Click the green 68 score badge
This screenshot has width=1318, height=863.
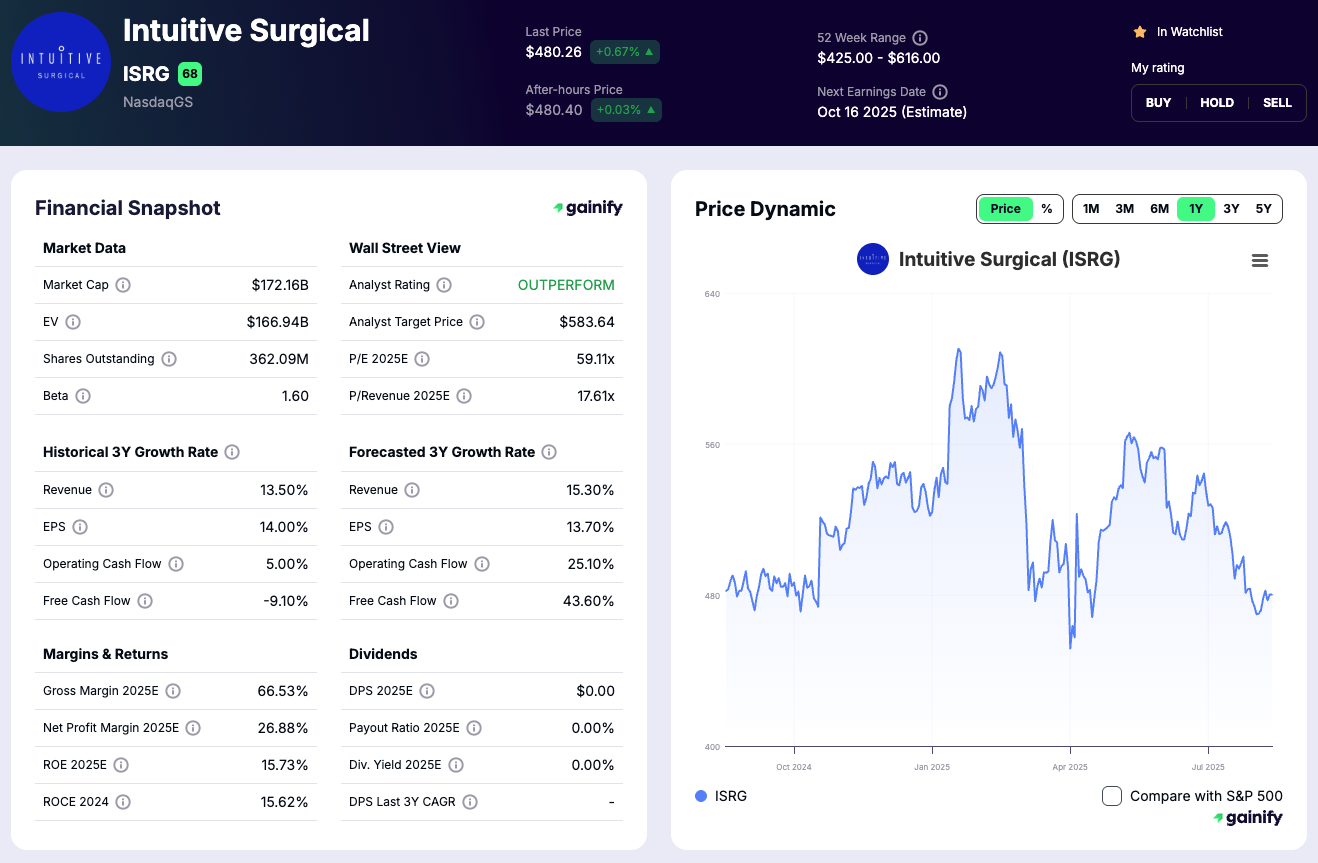click(189, 74)
